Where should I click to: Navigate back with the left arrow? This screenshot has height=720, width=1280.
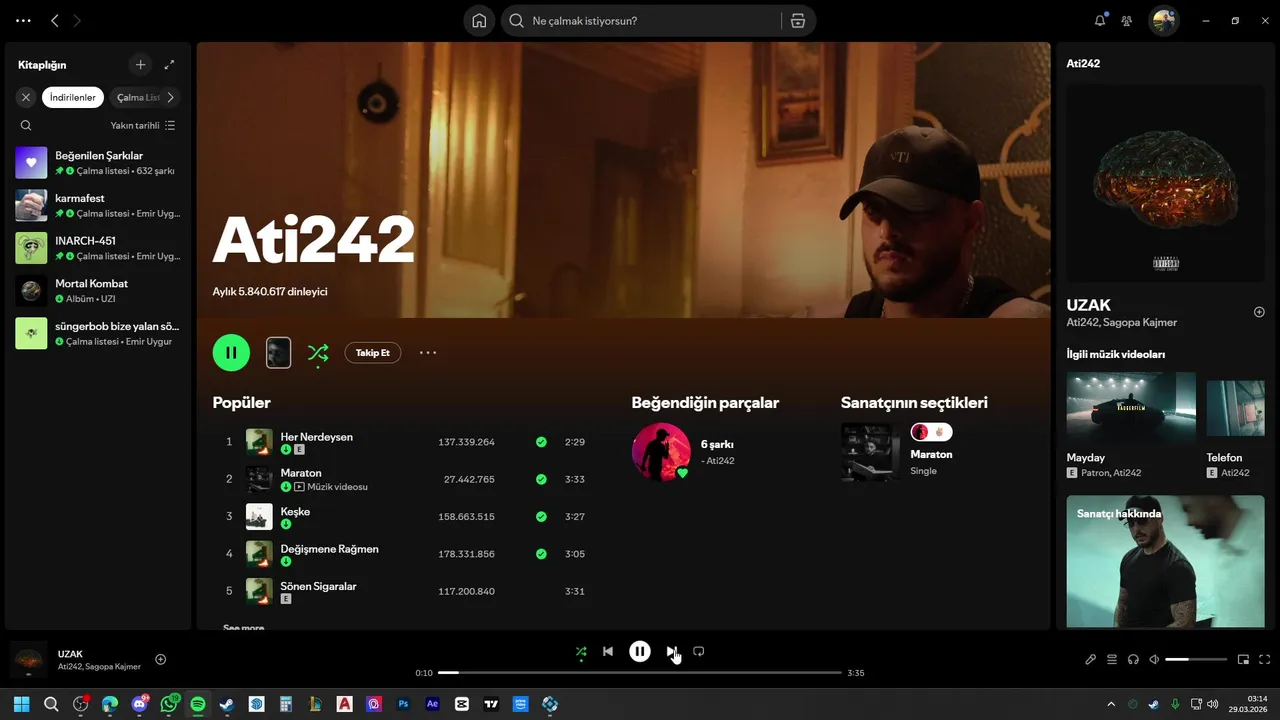coord(55,20)
